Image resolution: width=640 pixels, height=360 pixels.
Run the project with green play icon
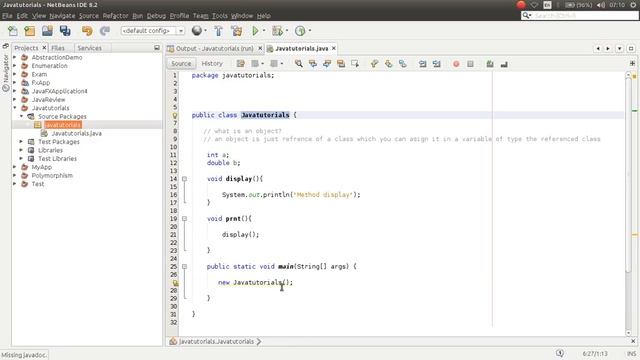256,31
